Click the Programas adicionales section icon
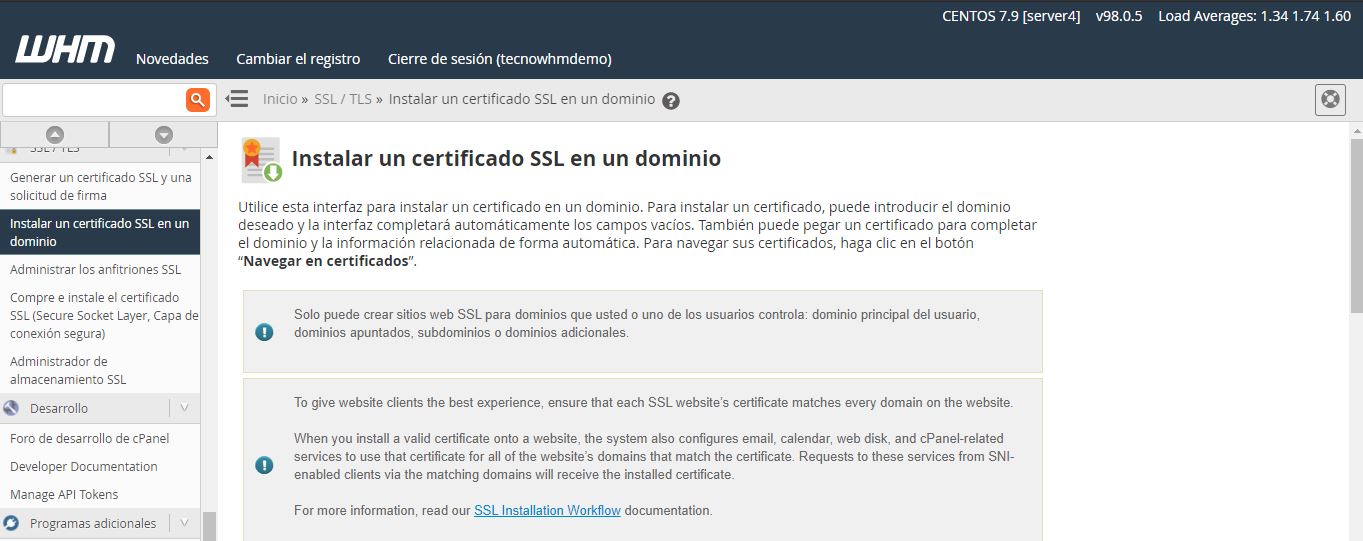The height and width of the screenshot is (541, 1363). click(x=12, y=523)
